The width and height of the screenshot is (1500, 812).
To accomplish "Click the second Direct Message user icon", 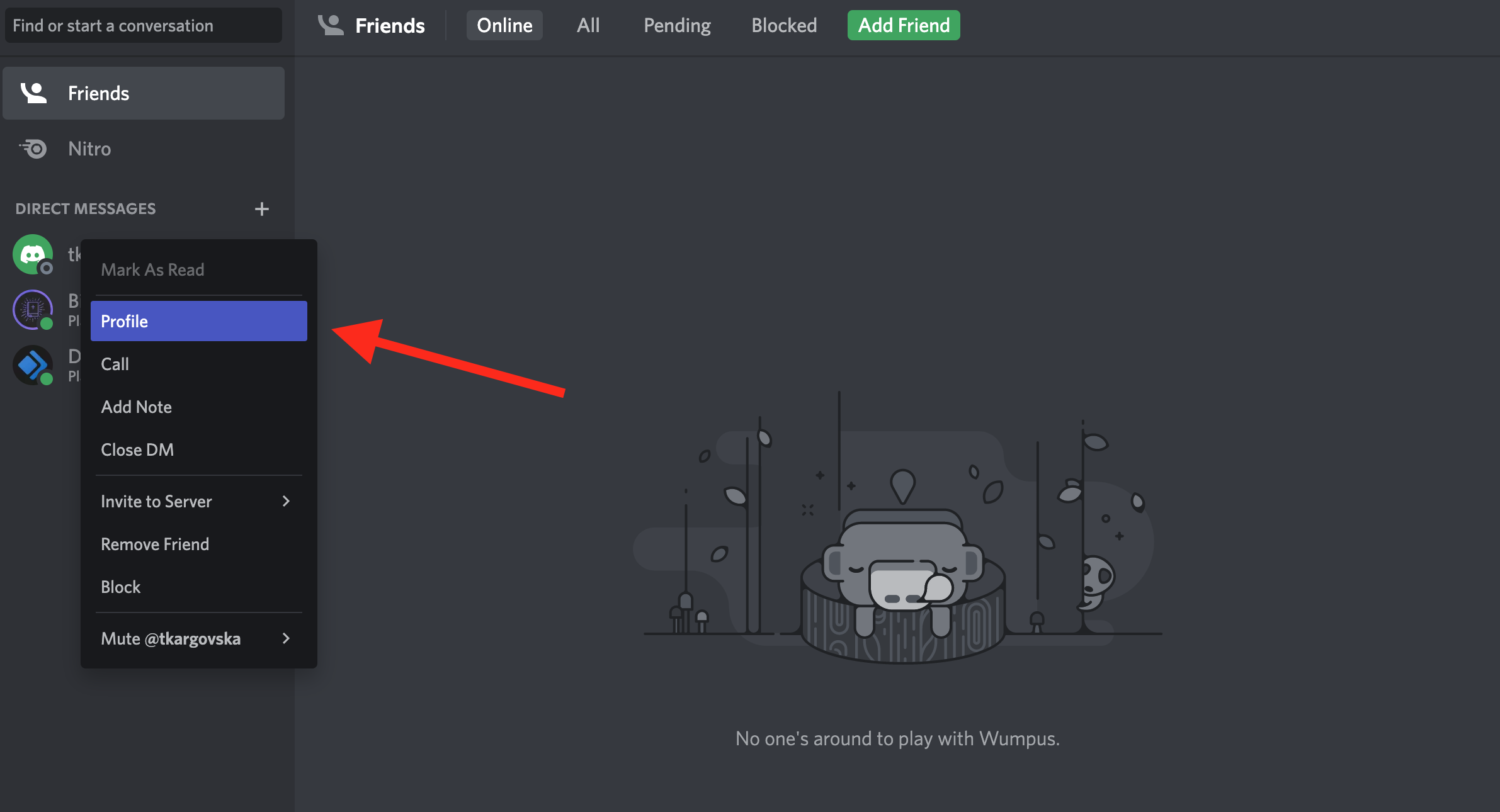I will [x=32, y=308].
